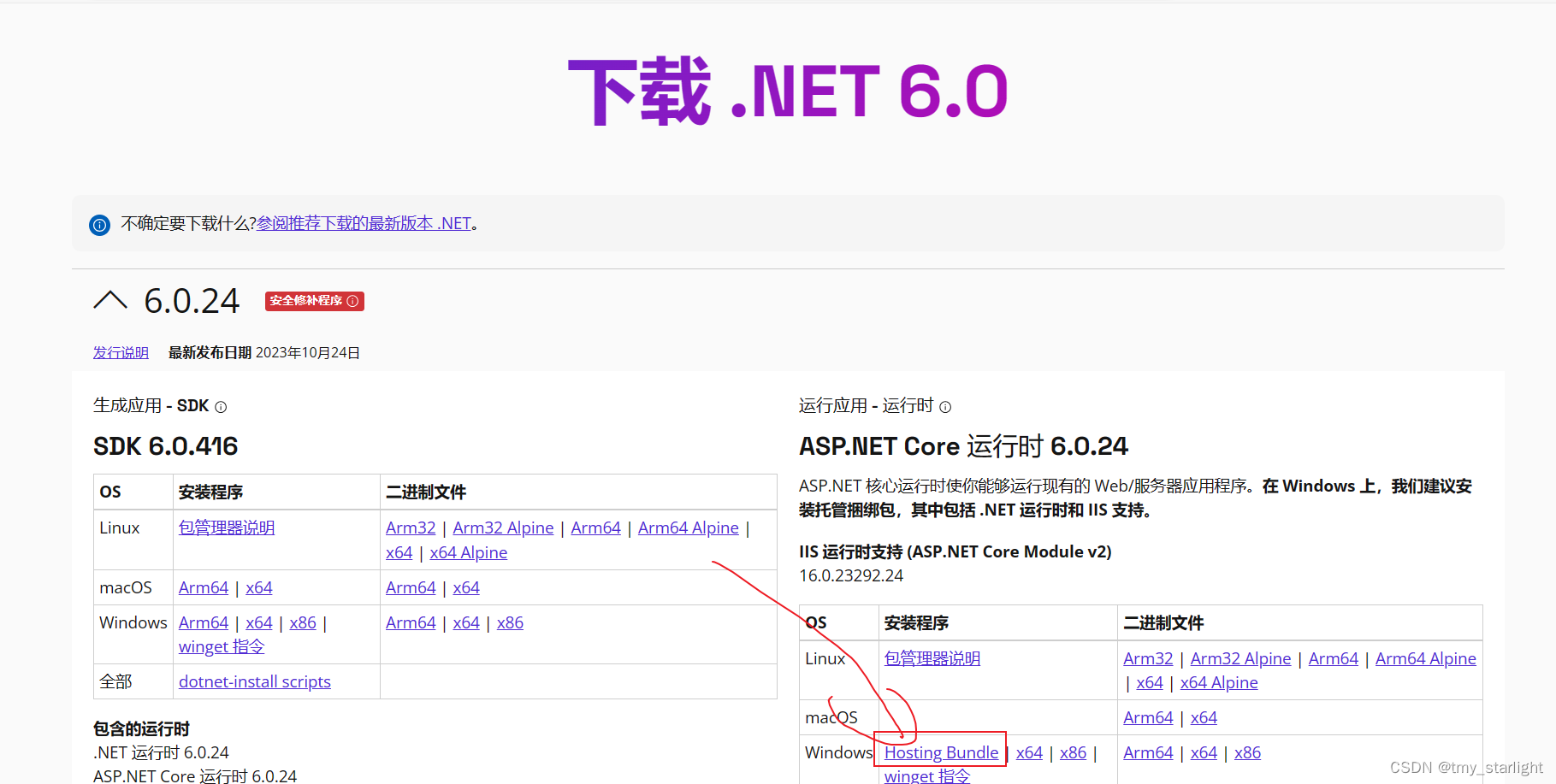Download SDK Linux x64 binary
This screenshot has width=1556, height=784.
pos(399,552)
